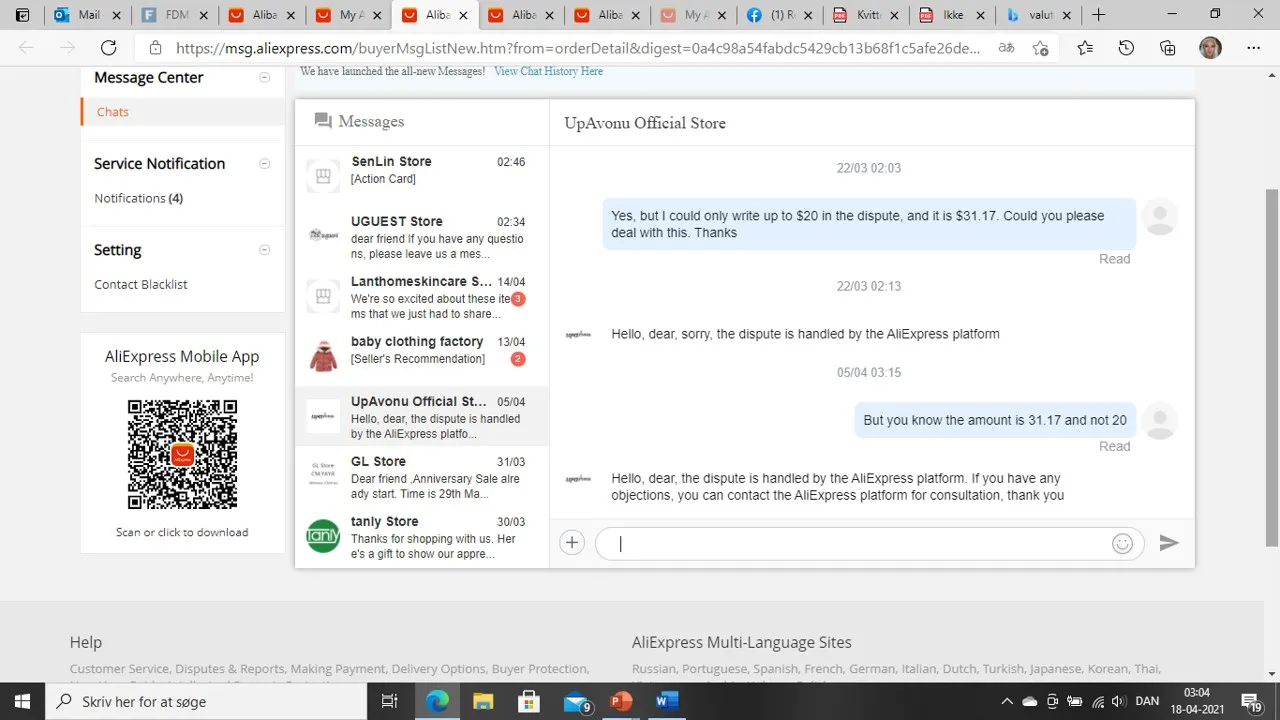Click the tanly store green avatar
This screenshot has width=1280, height=720.
323,536
